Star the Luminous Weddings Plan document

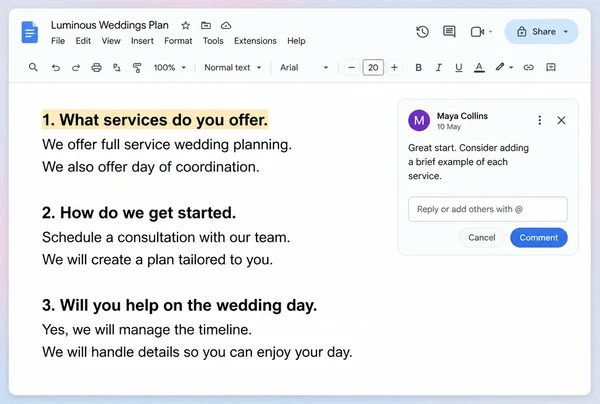[x=186, y=26]
